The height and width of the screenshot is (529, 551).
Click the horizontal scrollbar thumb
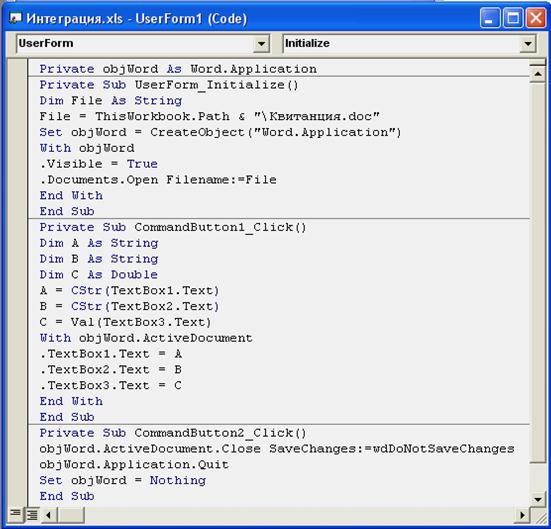(71, 515)
